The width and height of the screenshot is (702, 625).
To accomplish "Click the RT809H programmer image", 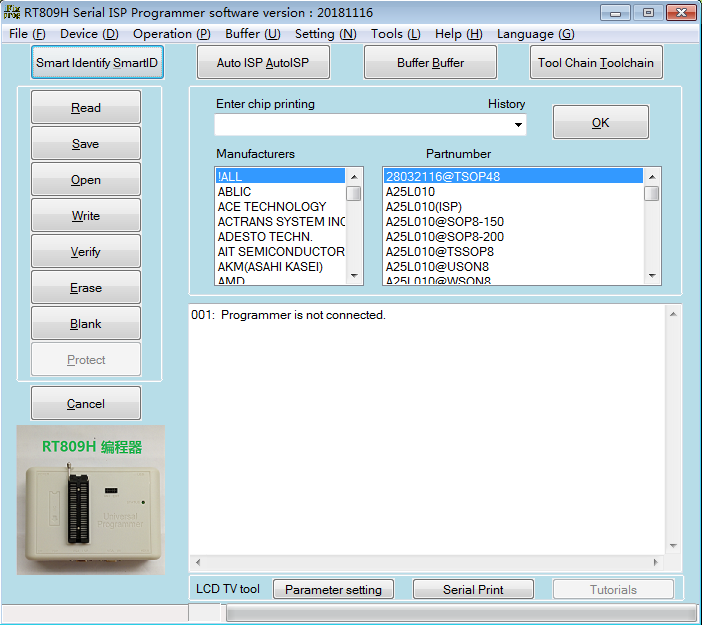I will (91, 500).
